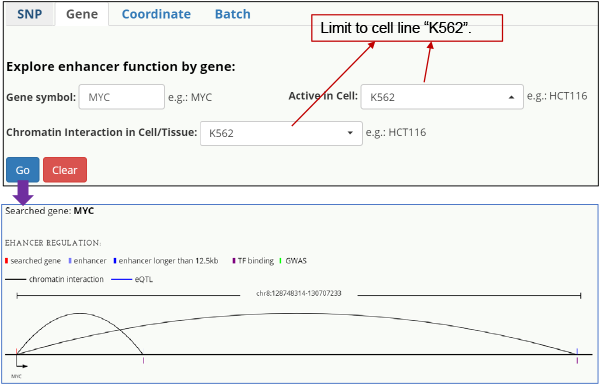
Task: Click the Chromatin Interaction dropdown arrow
Action: point(350,133)
